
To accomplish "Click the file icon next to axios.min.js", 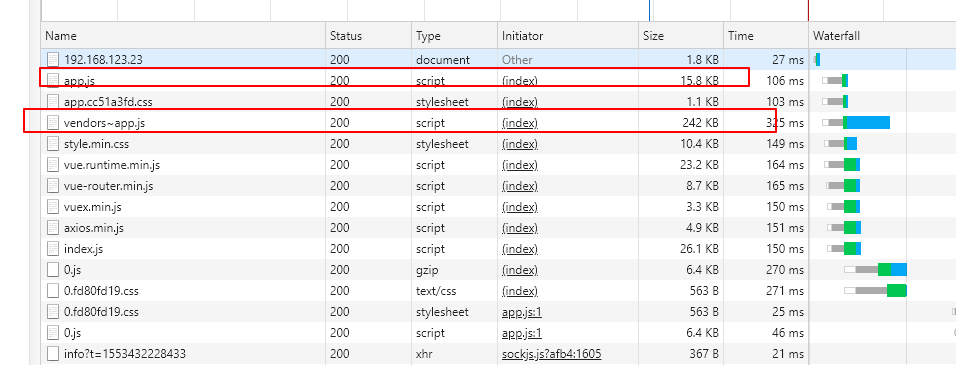I will (x=53, y=228).
